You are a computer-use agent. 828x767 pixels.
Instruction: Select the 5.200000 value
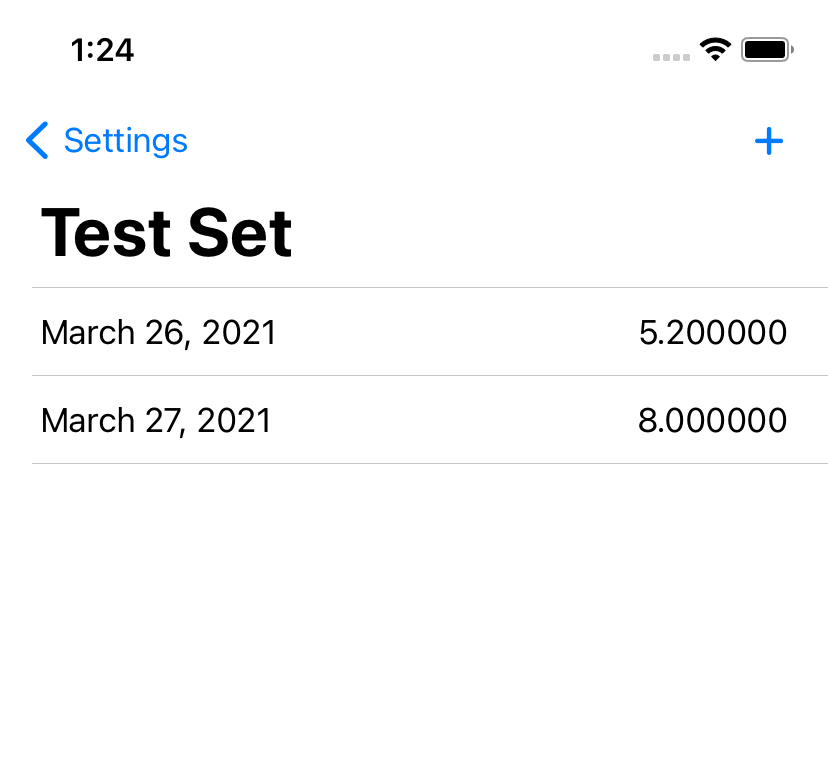tap(713, 332)
